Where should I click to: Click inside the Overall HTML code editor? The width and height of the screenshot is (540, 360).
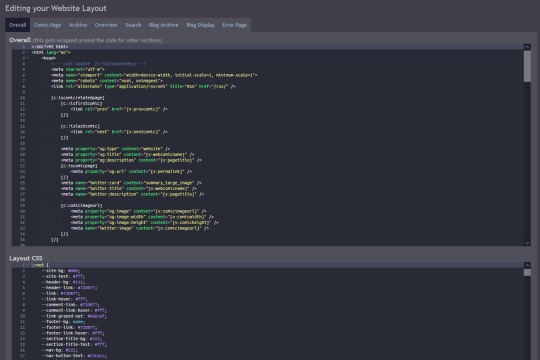pos(268,145)
